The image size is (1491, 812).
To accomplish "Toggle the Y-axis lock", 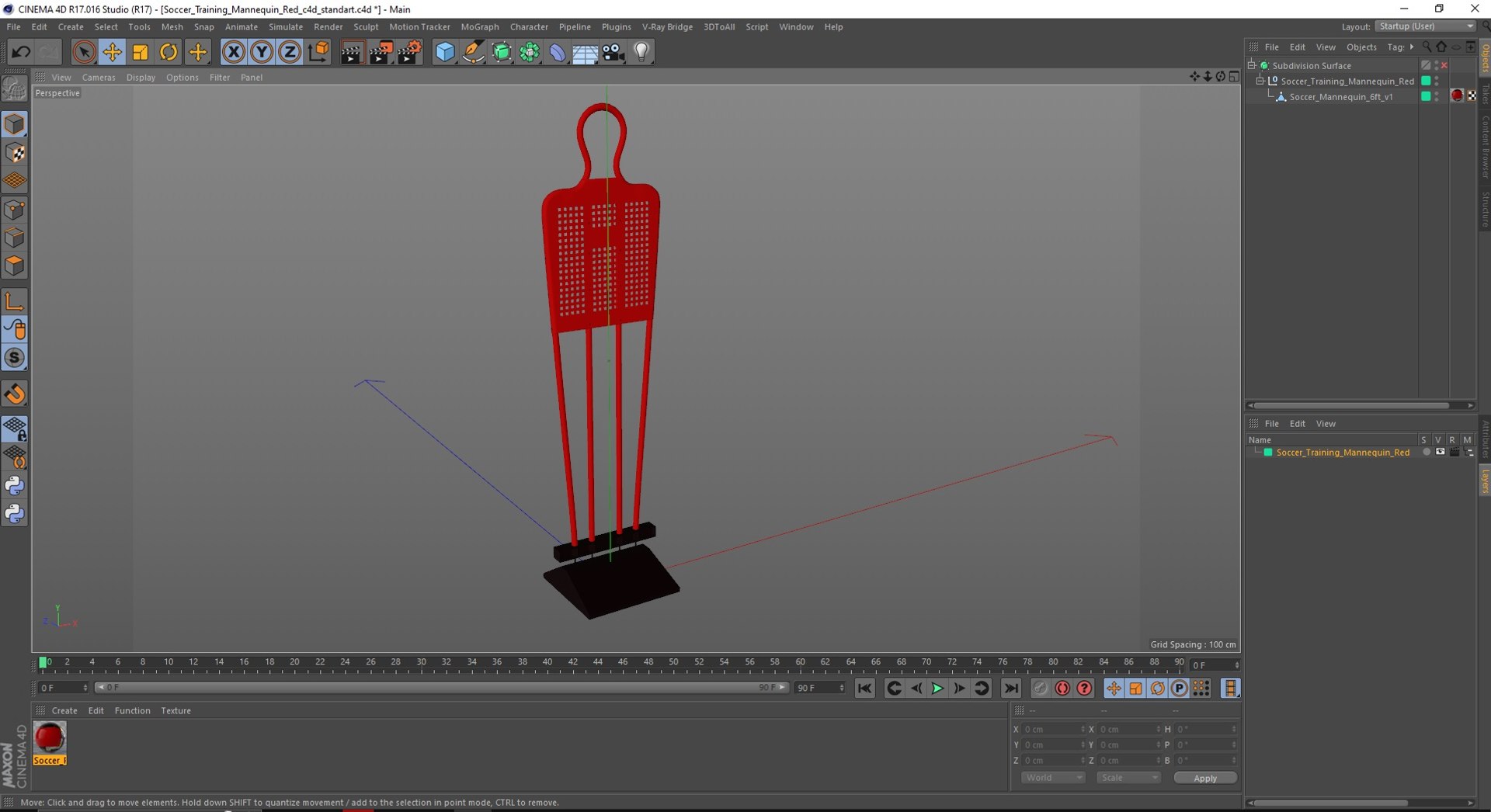I will pos(262,52).
